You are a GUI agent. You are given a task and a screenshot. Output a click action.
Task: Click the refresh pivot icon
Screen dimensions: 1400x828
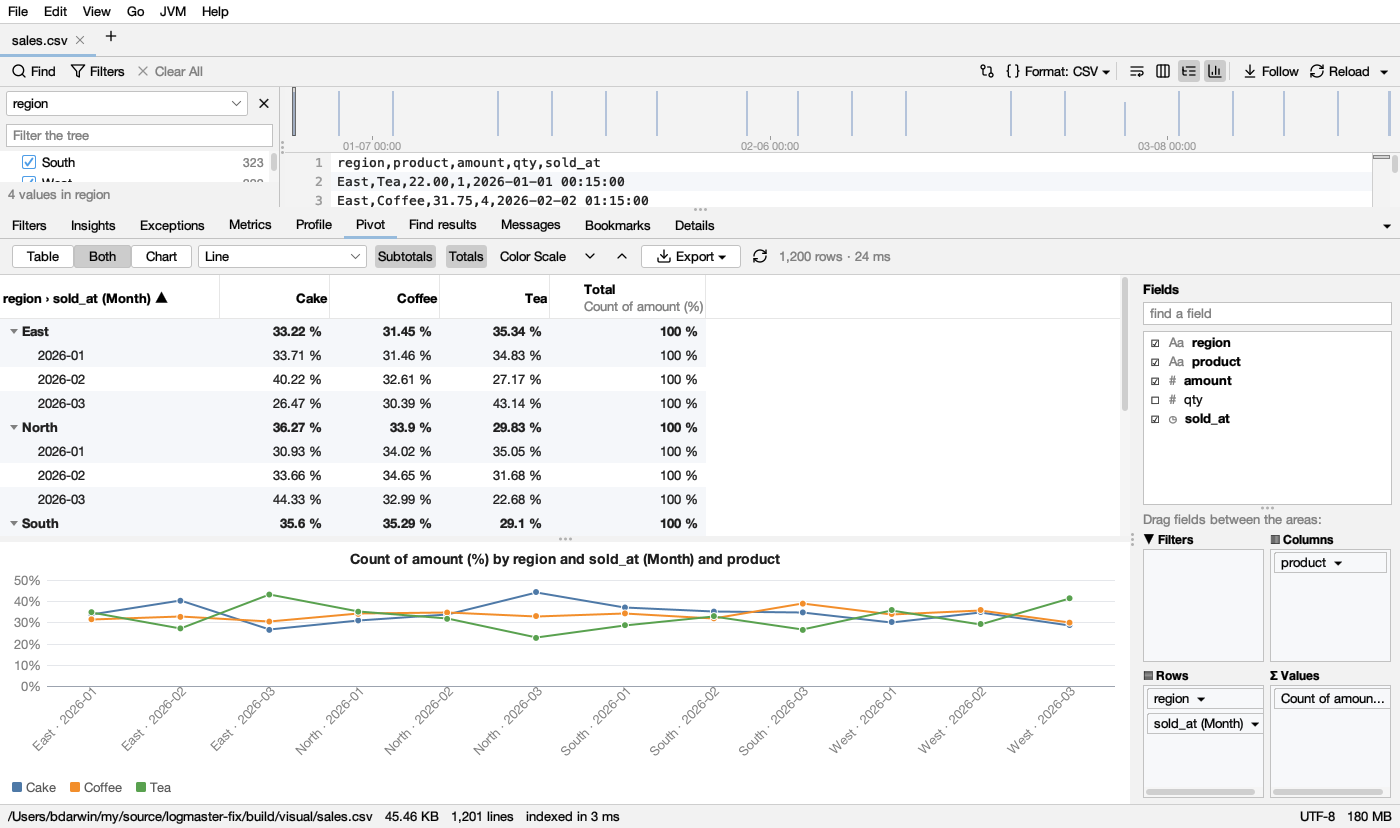pyautogui.click(x=760, y=256)
